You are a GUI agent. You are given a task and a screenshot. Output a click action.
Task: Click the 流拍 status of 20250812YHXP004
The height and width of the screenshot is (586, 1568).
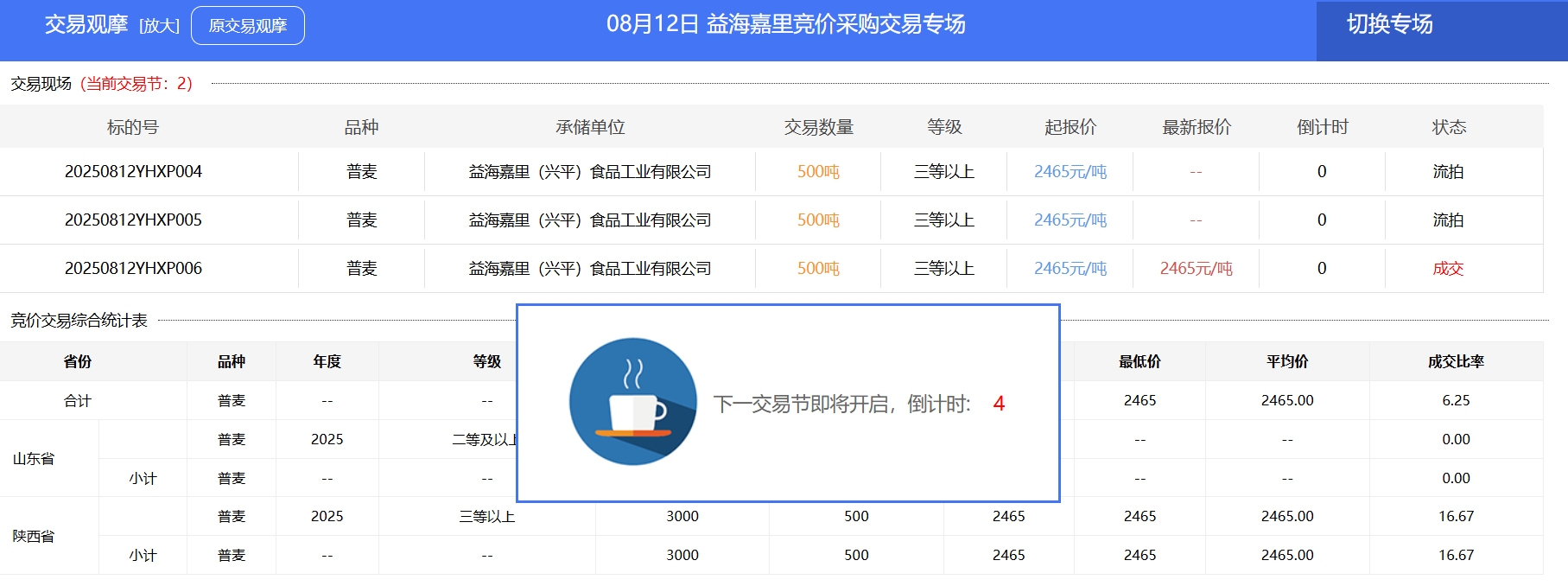[x=1449, y=172]
